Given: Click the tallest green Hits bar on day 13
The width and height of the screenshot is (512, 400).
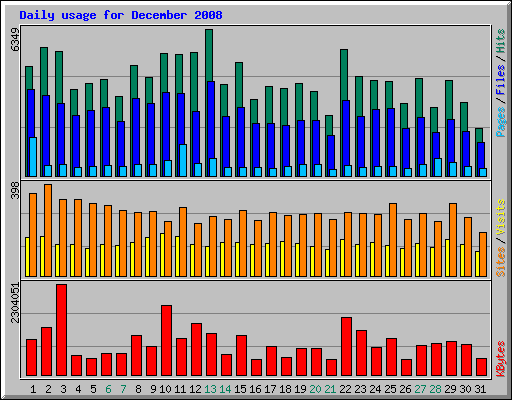Looking at the screenshot, I should pos(209,55).
